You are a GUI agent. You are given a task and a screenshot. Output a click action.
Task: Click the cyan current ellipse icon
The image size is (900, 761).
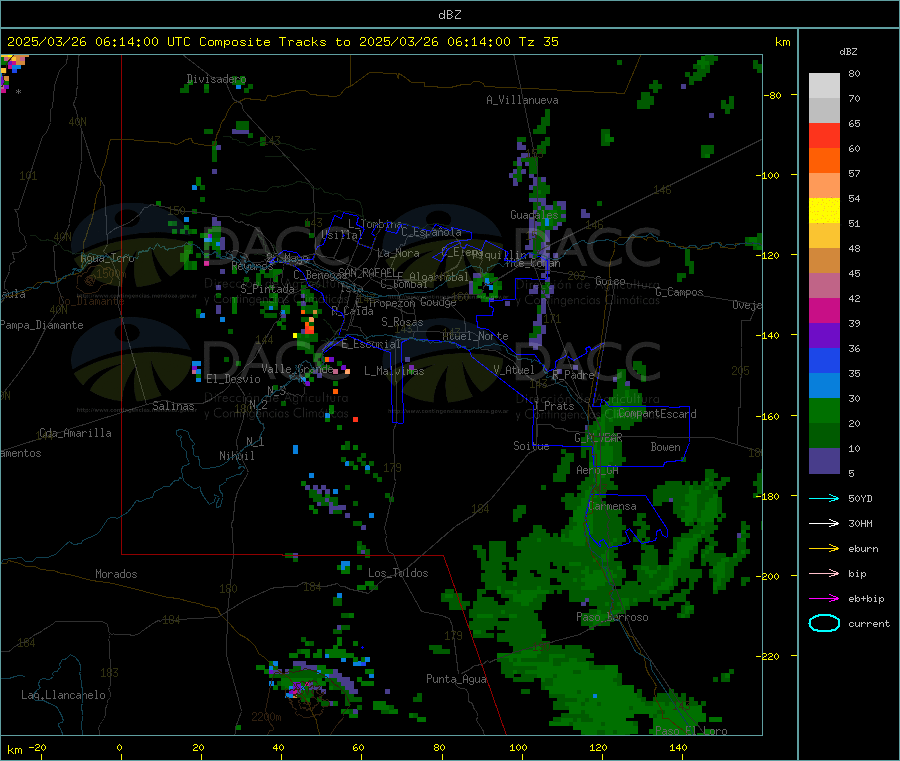824,623
